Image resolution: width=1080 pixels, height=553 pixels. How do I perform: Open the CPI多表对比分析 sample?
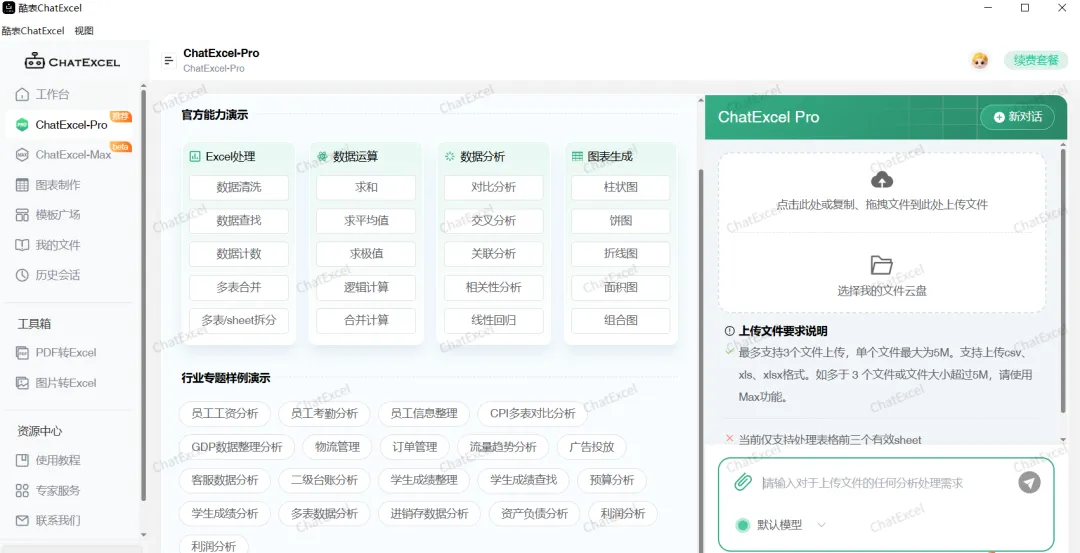[x=532, y=414]
